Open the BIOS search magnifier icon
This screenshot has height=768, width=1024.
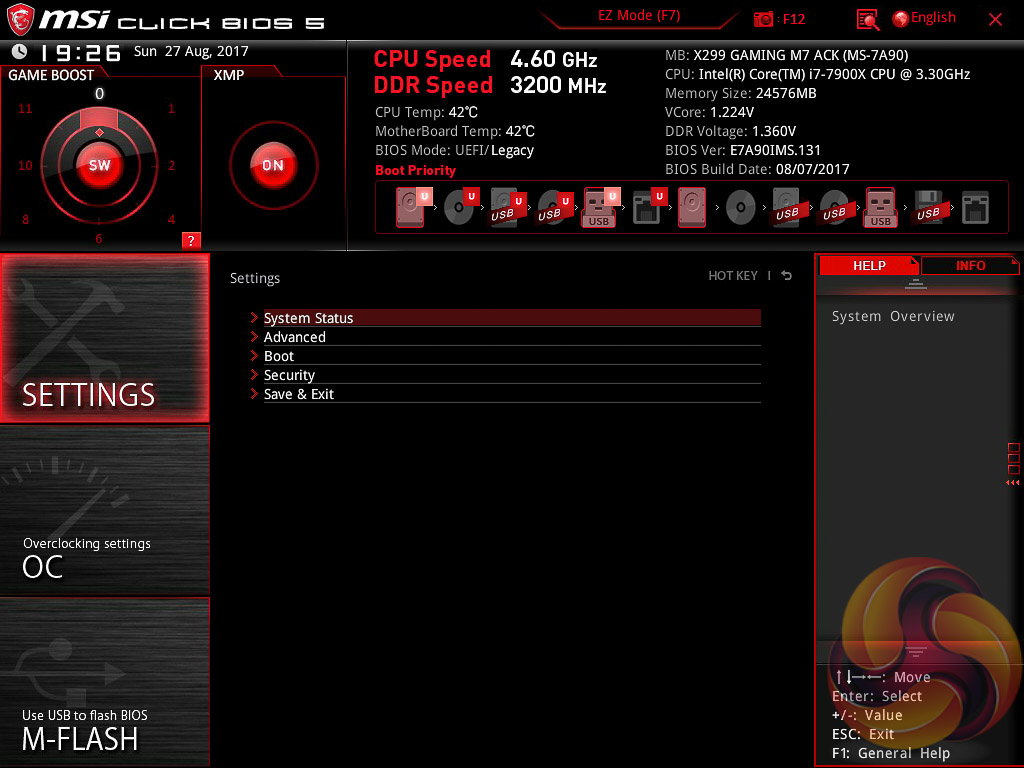(867, 20)
